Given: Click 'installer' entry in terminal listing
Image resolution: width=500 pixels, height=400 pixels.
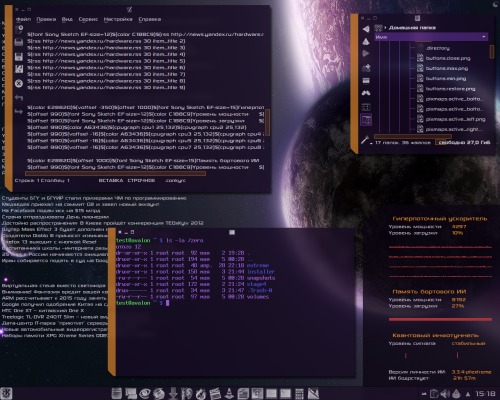Looking at the screenshot, I should (261, 272).
